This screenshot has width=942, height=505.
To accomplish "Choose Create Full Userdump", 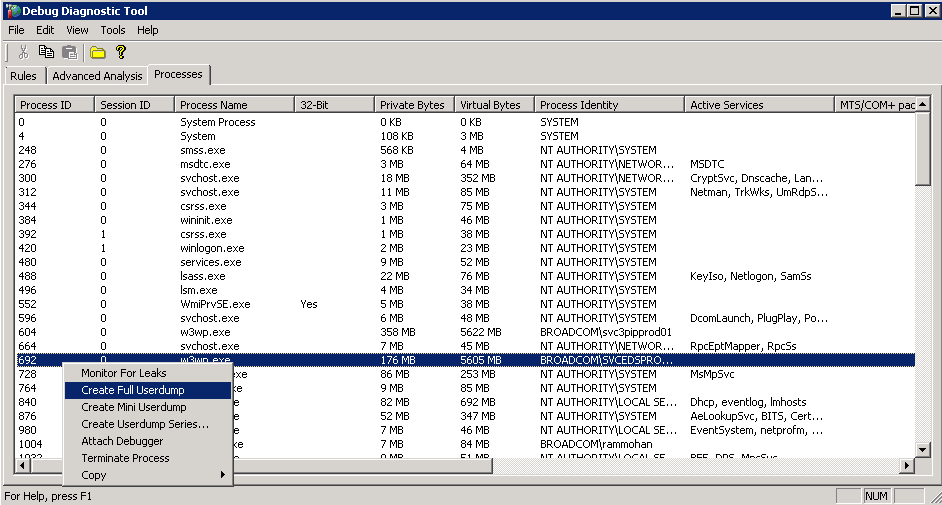I will coord(147,390).
